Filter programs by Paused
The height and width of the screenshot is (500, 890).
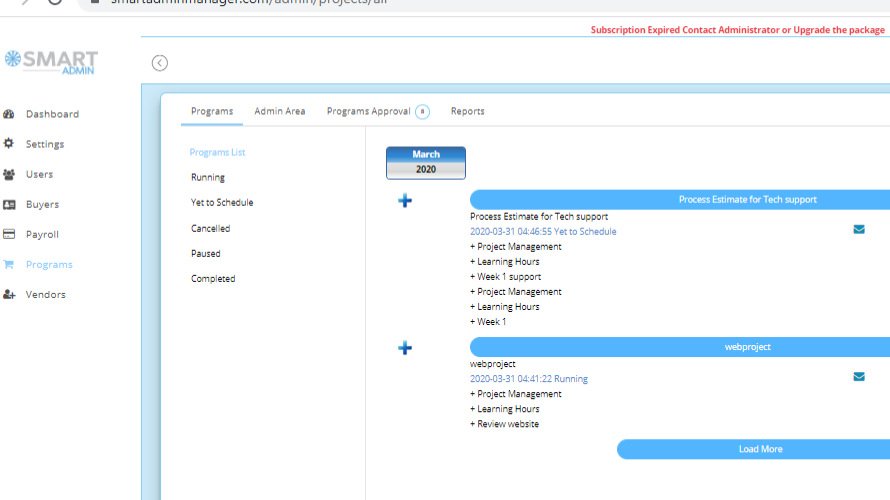[205, 254]
